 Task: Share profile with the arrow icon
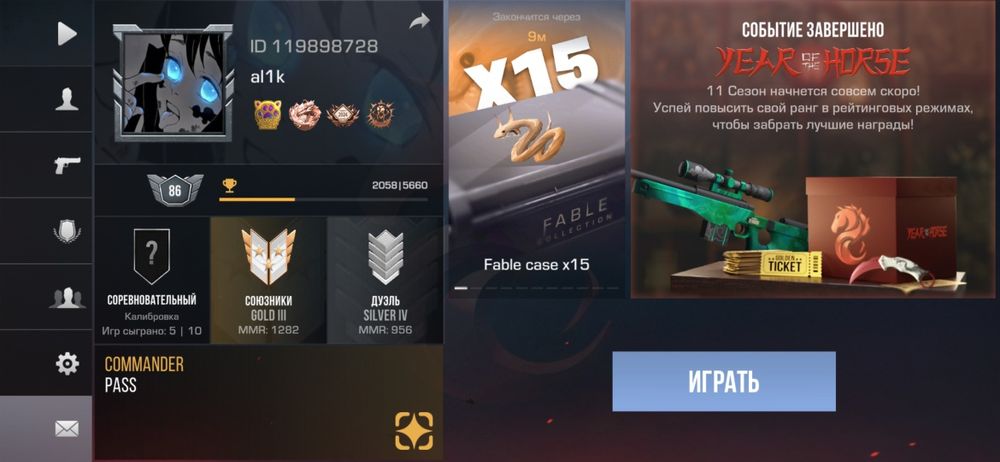click(419, 22)
